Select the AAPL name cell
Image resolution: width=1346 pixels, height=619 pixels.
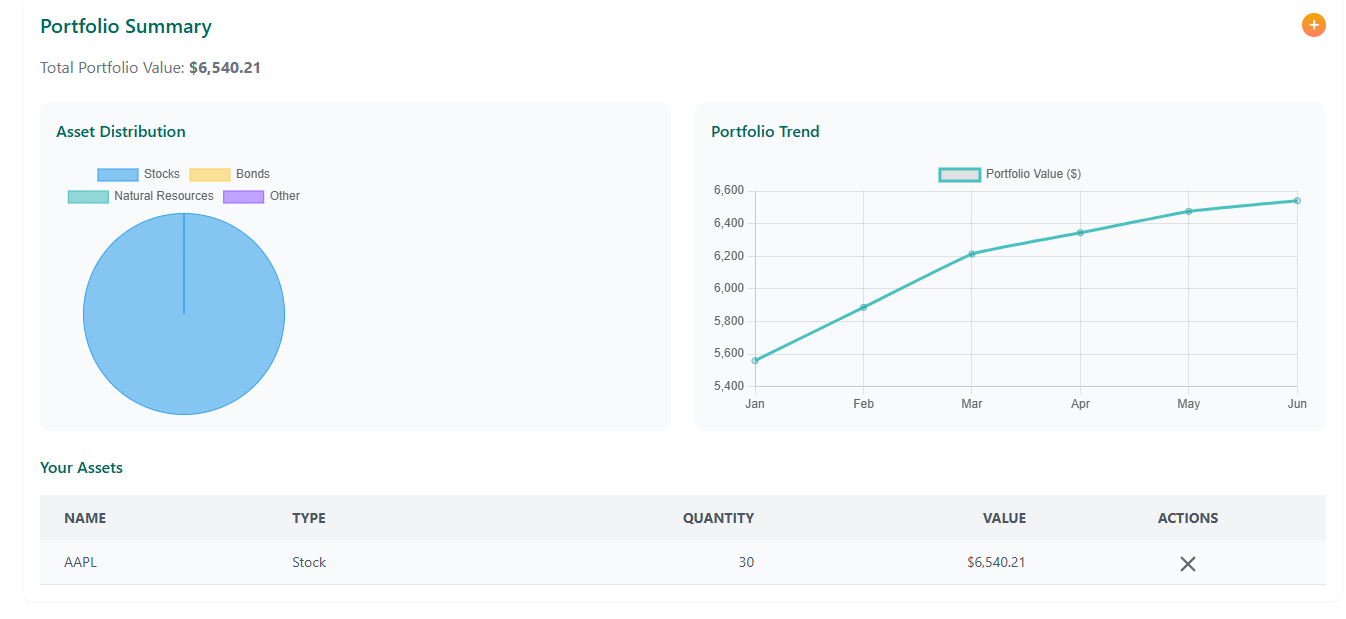point(81,562)
